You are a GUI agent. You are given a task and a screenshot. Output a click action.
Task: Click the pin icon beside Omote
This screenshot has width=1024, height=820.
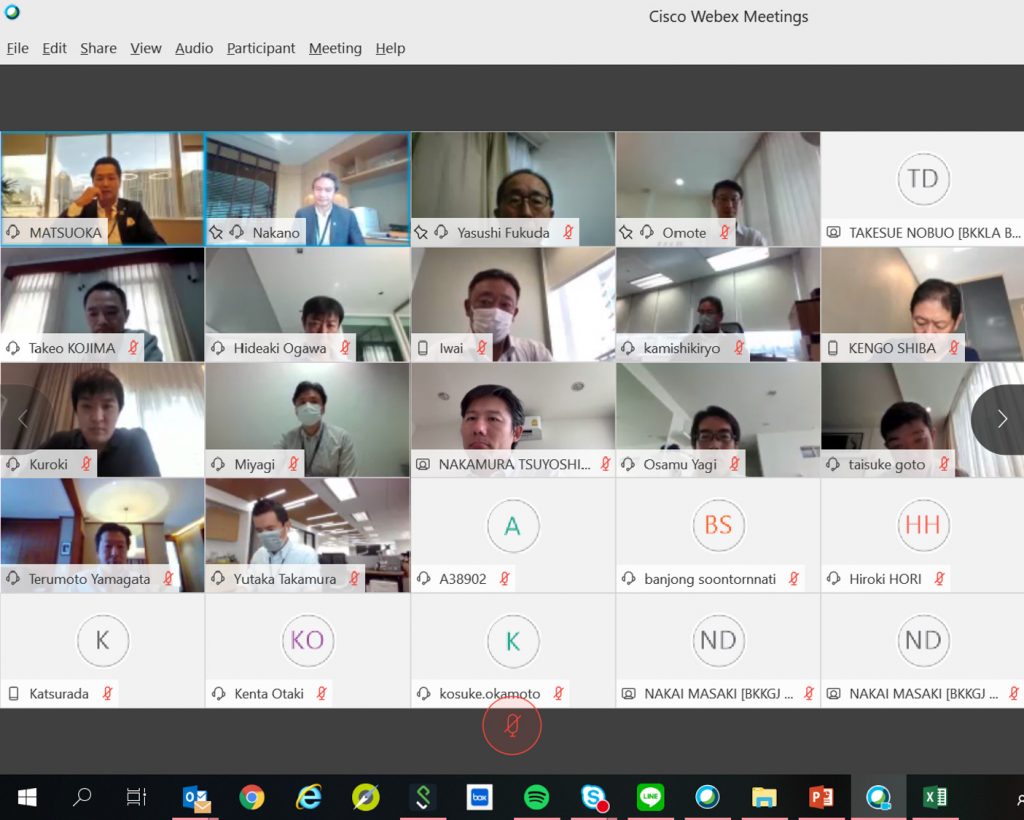(x=626, y=232)
